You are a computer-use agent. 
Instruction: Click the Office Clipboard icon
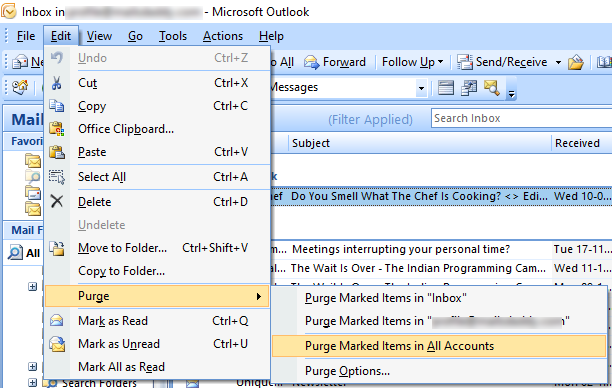[x=57, y=129]
